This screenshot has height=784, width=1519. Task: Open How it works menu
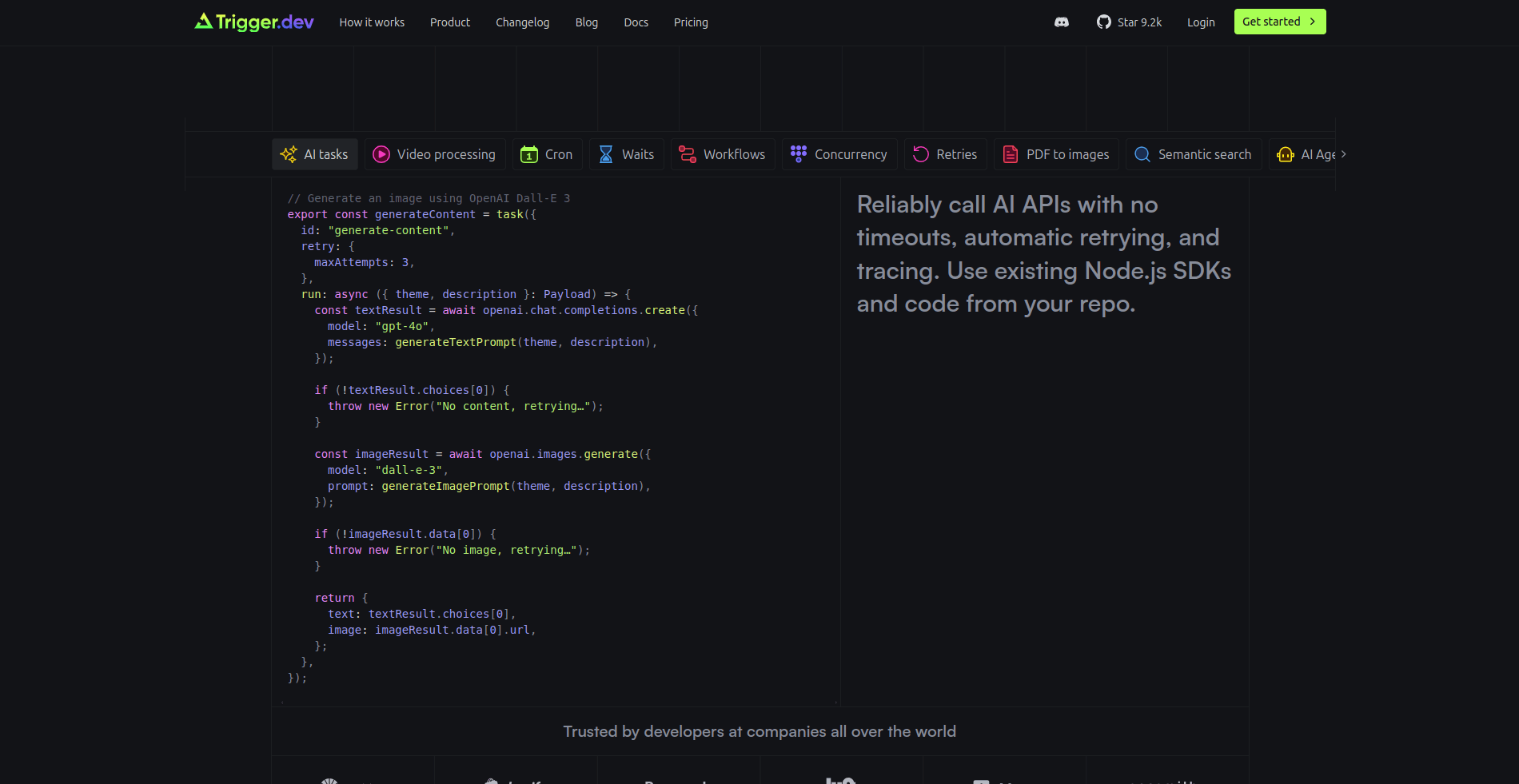tap(372, 22)
